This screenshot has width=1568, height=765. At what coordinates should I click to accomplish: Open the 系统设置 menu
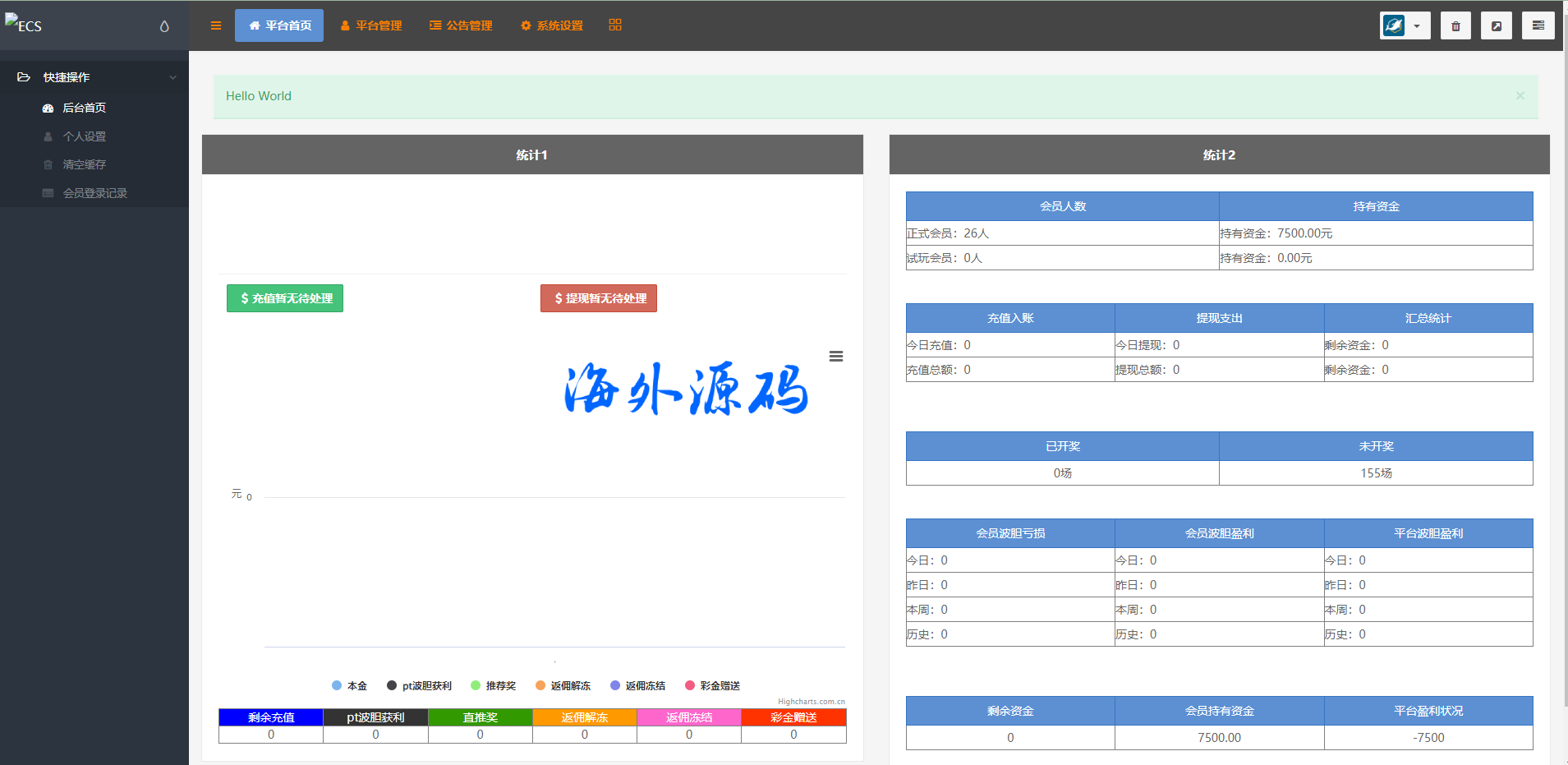coord(551,25)
